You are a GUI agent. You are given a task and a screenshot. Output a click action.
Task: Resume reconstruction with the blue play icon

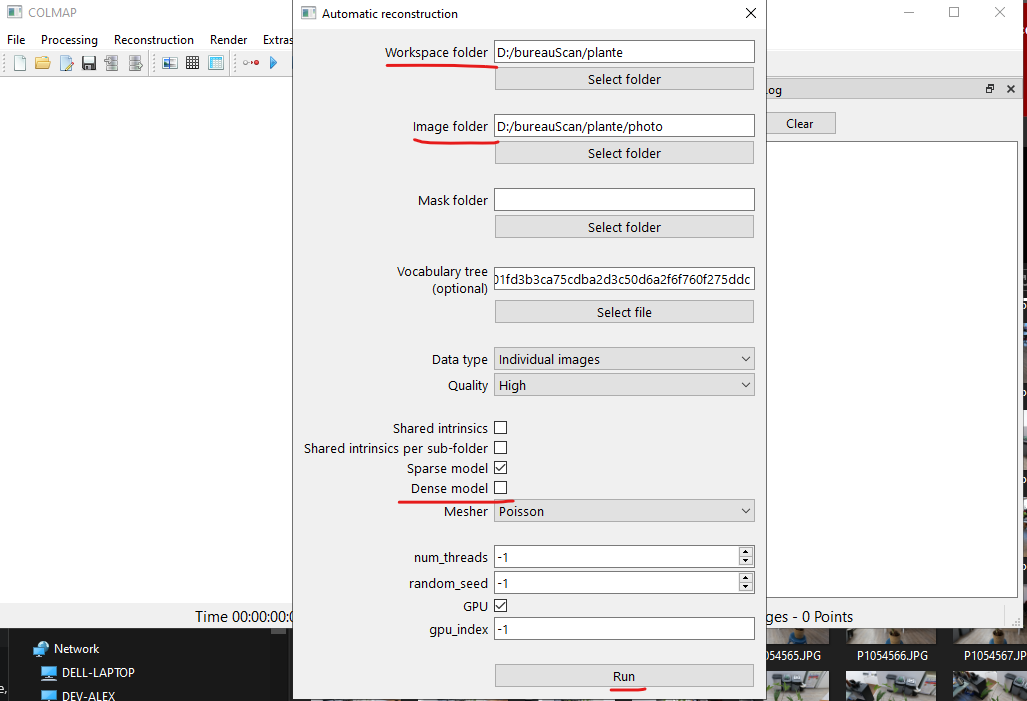274,62
